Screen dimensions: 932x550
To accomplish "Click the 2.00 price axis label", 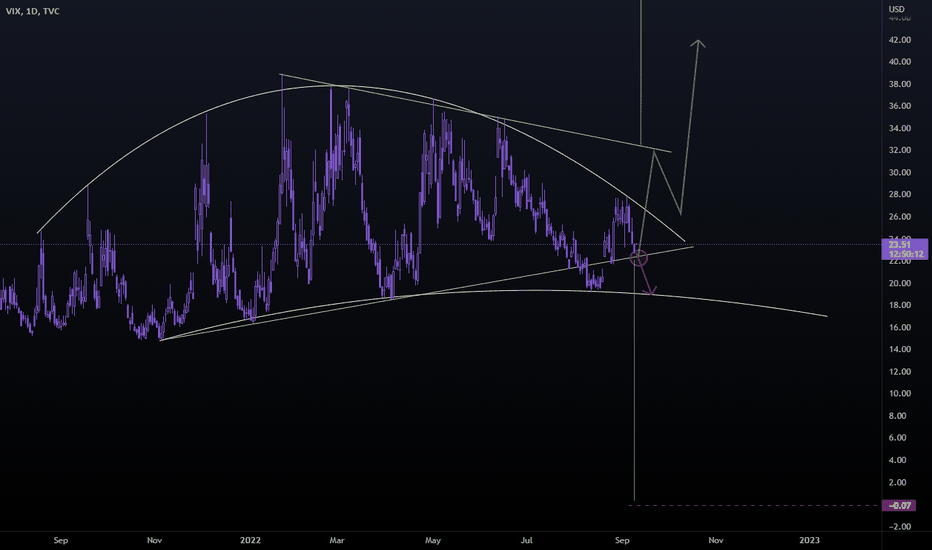I will (898, 482).
